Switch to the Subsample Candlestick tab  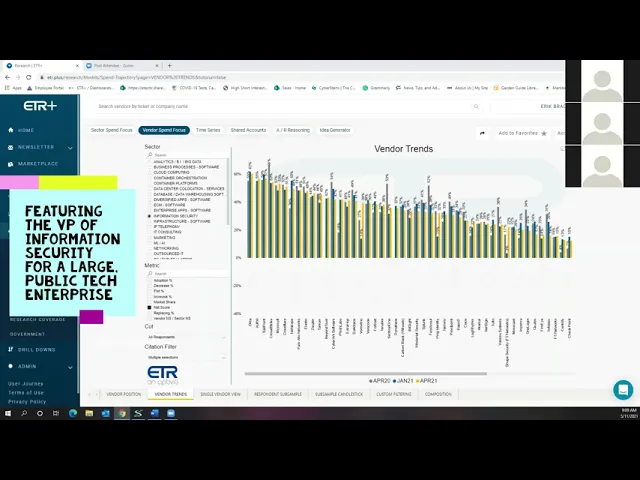pos(339,394)
